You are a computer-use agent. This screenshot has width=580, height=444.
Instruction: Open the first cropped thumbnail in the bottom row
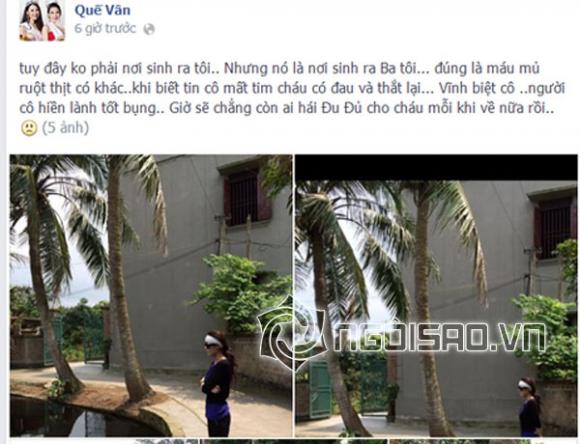coord(104,441)
